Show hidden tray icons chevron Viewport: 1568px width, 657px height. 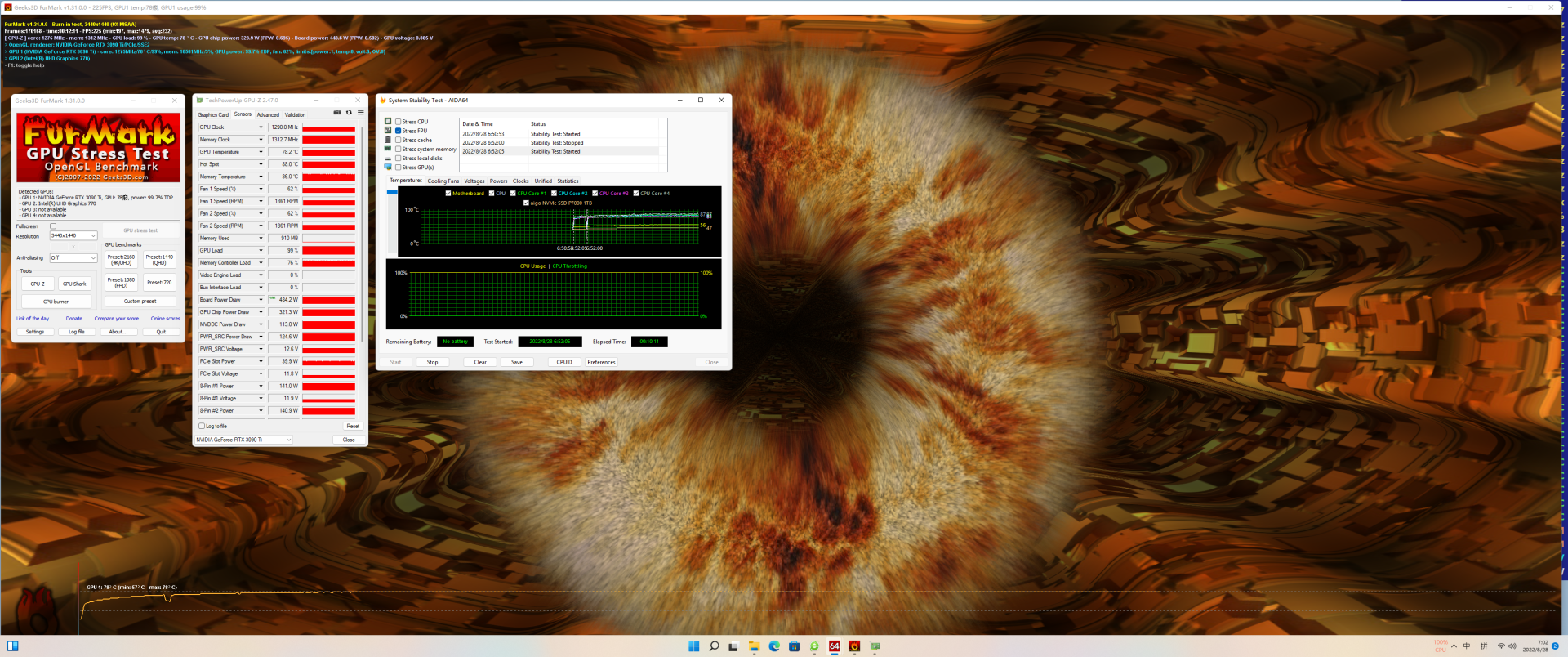click(x=1454, y=646)
